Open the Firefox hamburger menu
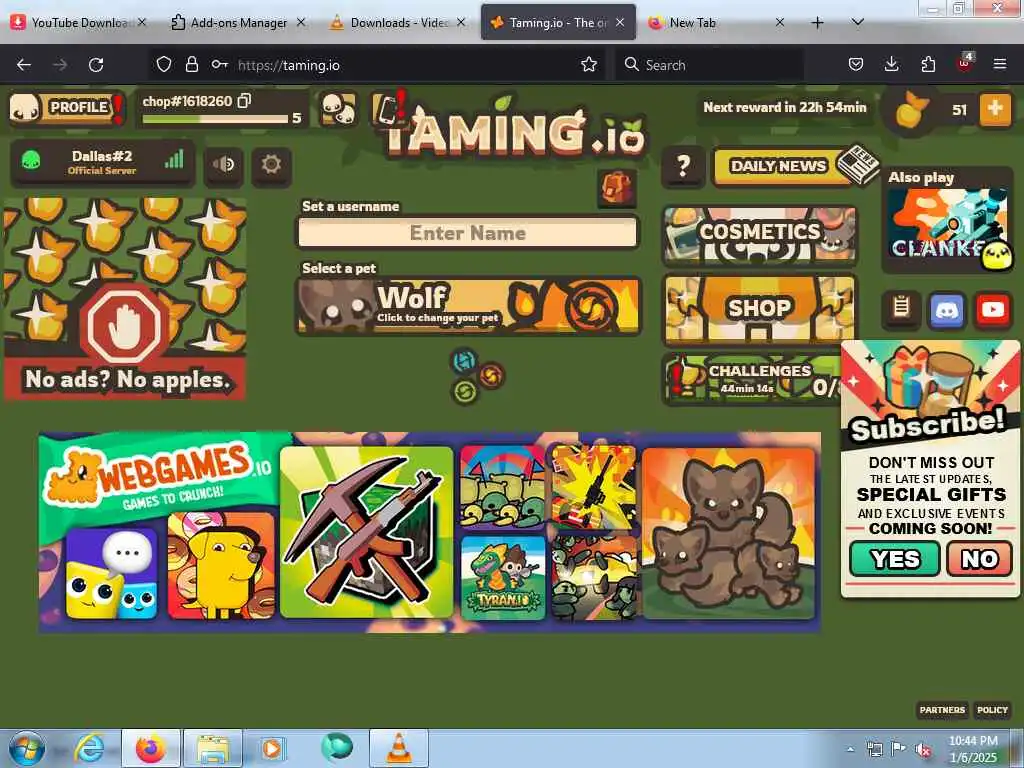1024x768 pixels. tap(1000, 65)
